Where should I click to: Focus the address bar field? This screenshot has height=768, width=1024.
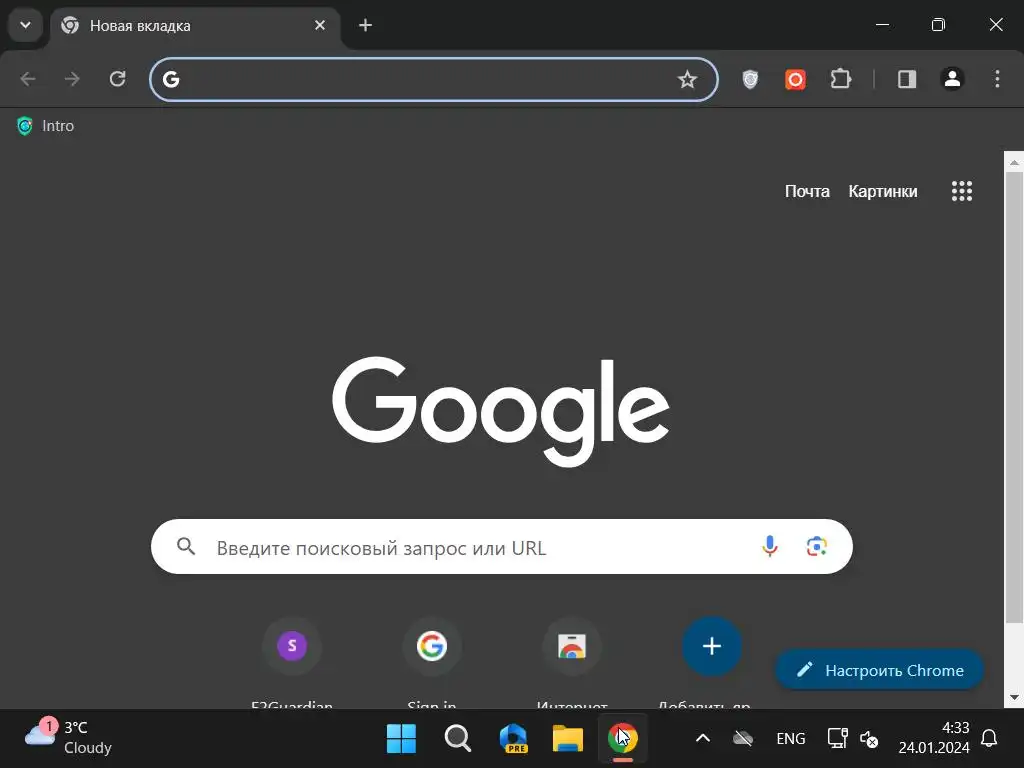(434, 80)
